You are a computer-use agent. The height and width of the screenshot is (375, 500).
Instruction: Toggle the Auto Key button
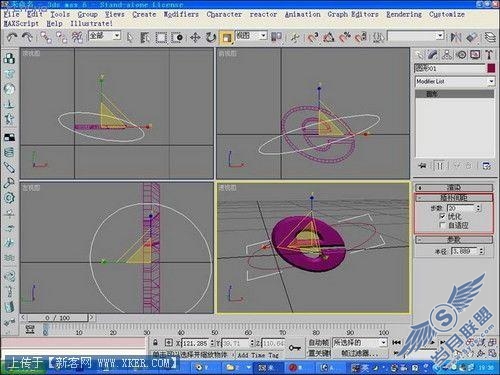coord(319,343)
